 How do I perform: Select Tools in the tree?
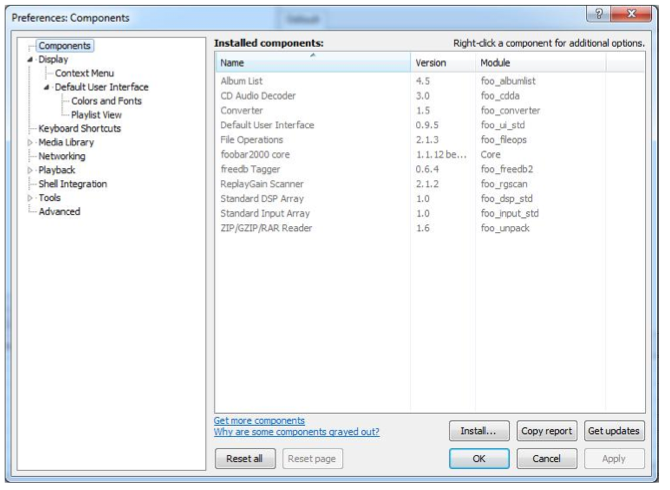point(50,198)
